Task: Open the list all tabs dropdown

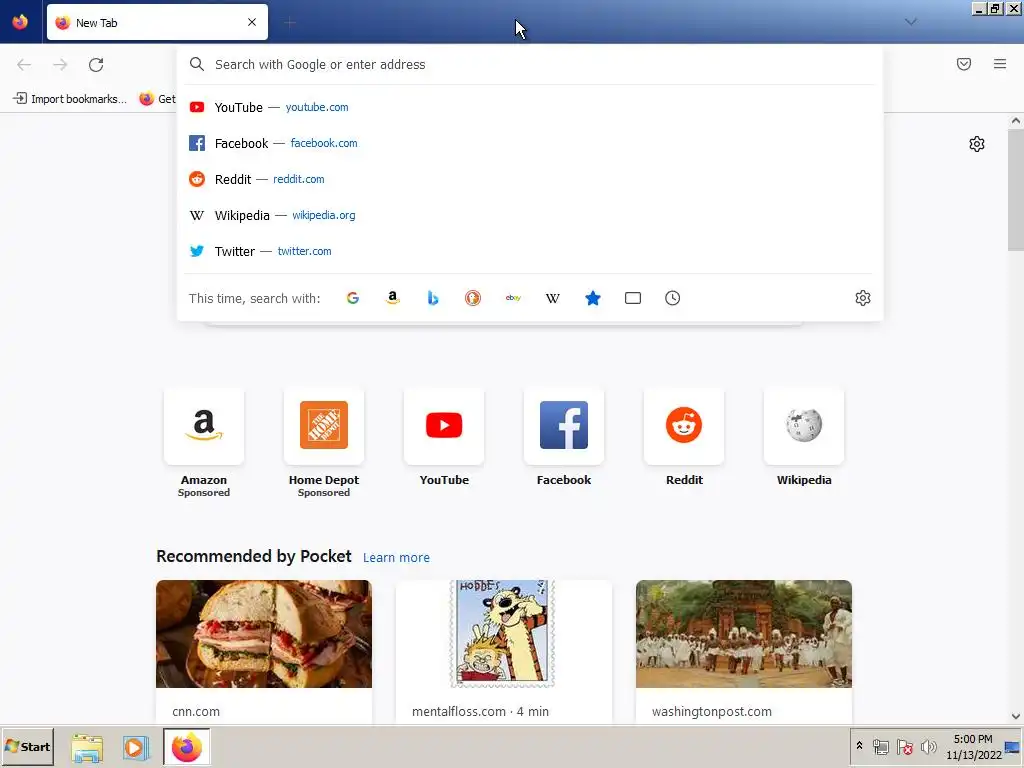Action: click(910, 22)
